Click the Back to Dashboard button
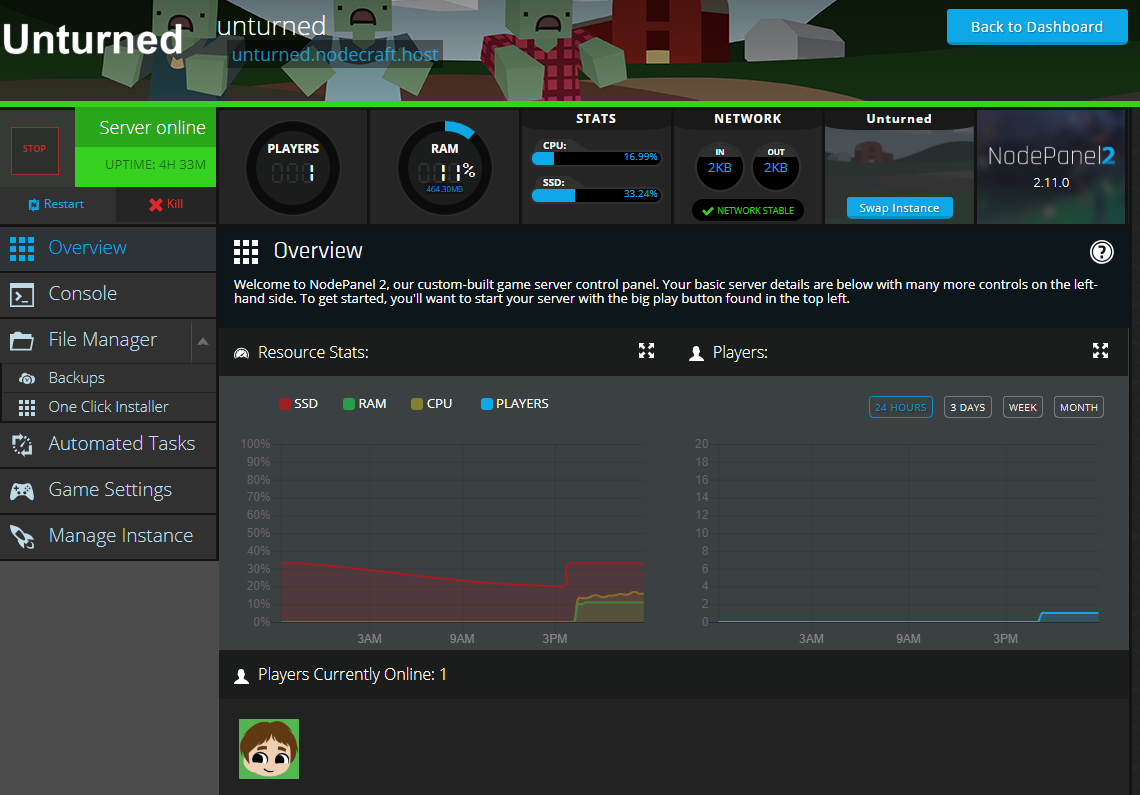This screenshot has height=795, width=1140. tap(1036, 27)
